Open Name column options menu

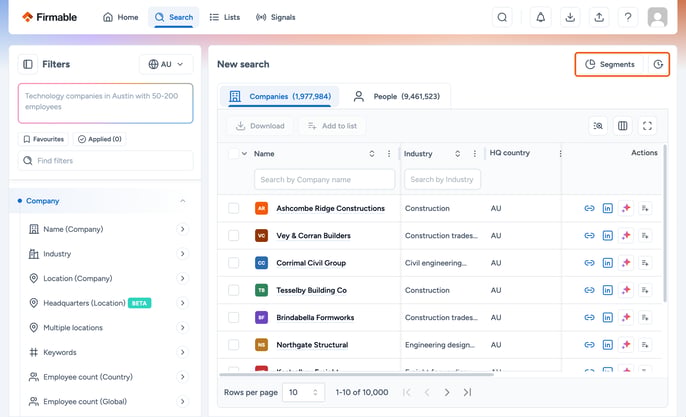[389, 154]
